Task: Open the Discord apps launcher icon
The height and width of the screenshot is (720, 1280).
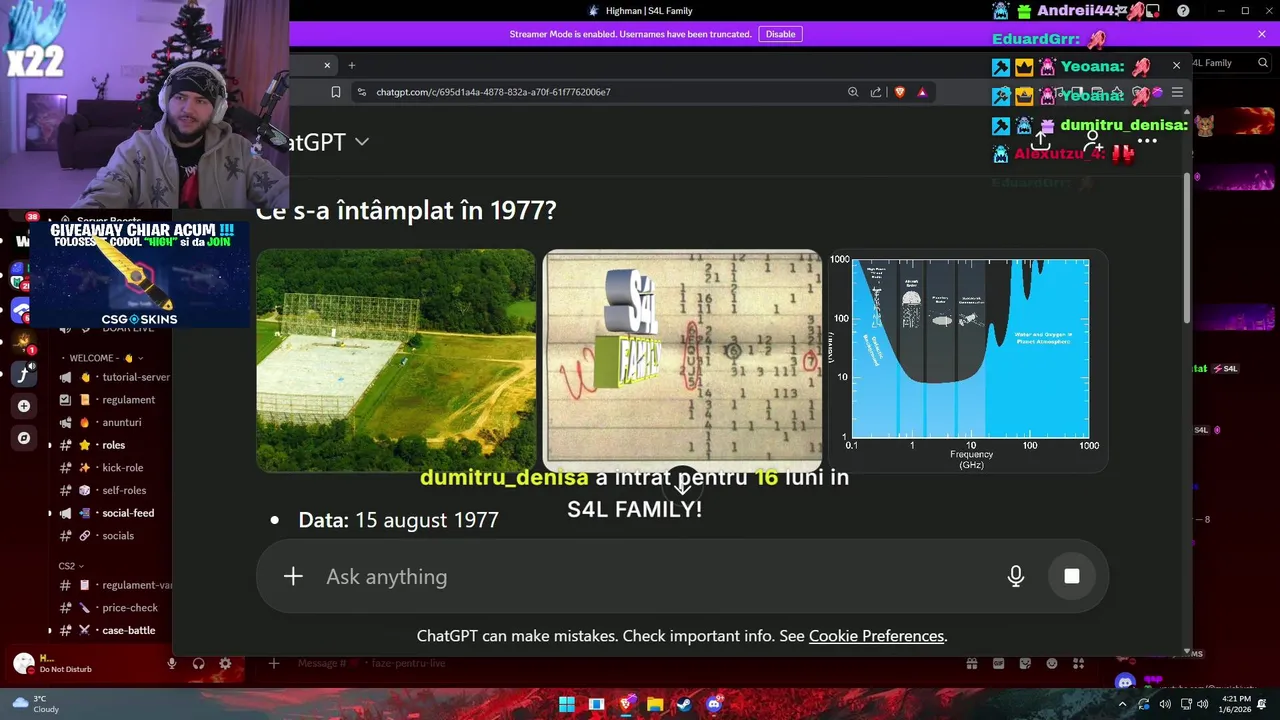Action: (x=1079, y=663)
